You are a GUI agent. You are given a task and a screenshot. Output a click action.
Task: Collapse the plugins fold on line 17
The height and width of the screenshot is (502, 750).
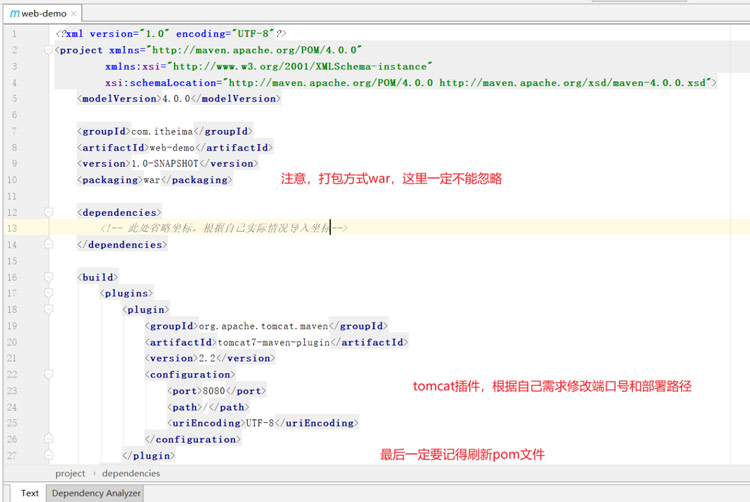[x=48, y=293]
